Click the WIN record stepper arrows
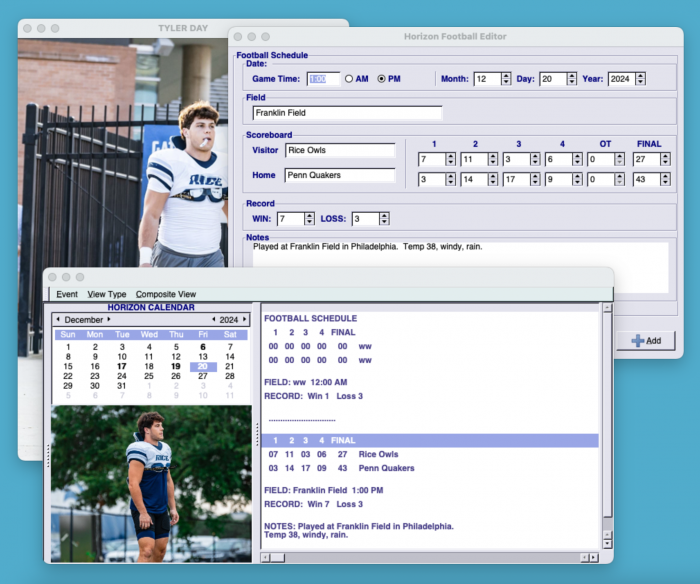 310,219
